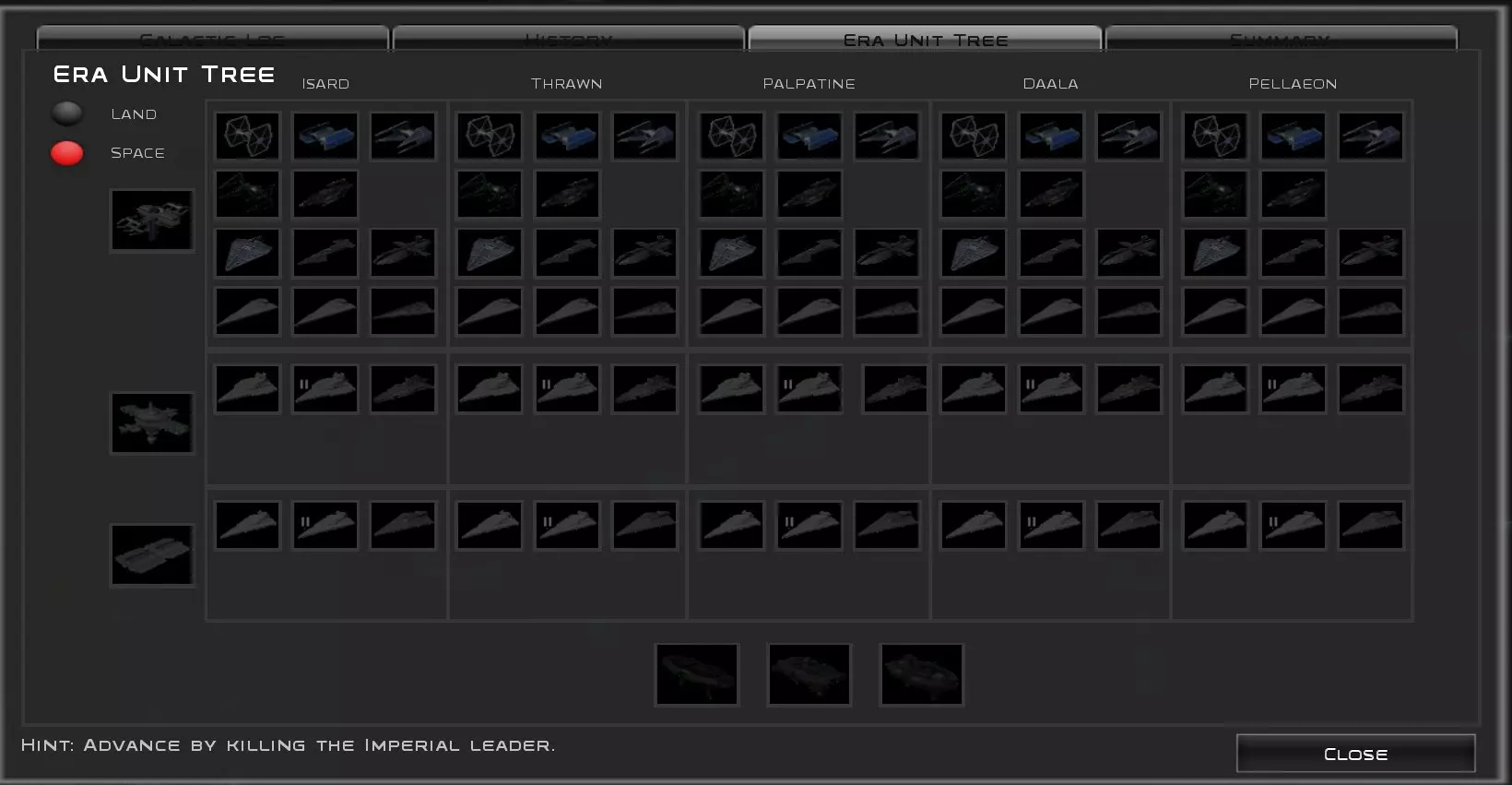Choose the third fighter icon in Daala's top row
The image size is (1512, 785).
(x=1128, y=137)
